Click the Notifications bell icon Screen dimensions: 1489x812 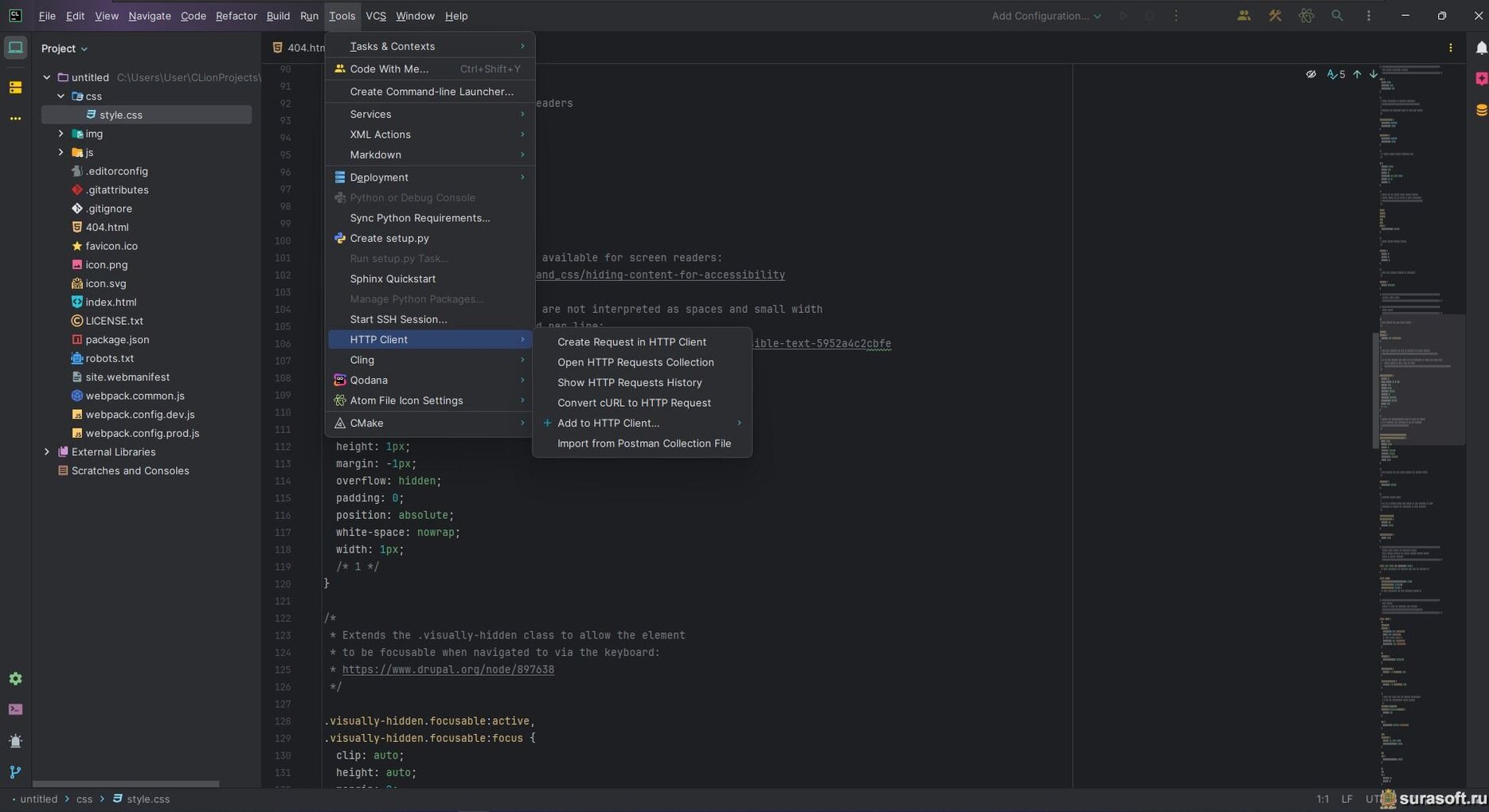tap(1480, 49)
